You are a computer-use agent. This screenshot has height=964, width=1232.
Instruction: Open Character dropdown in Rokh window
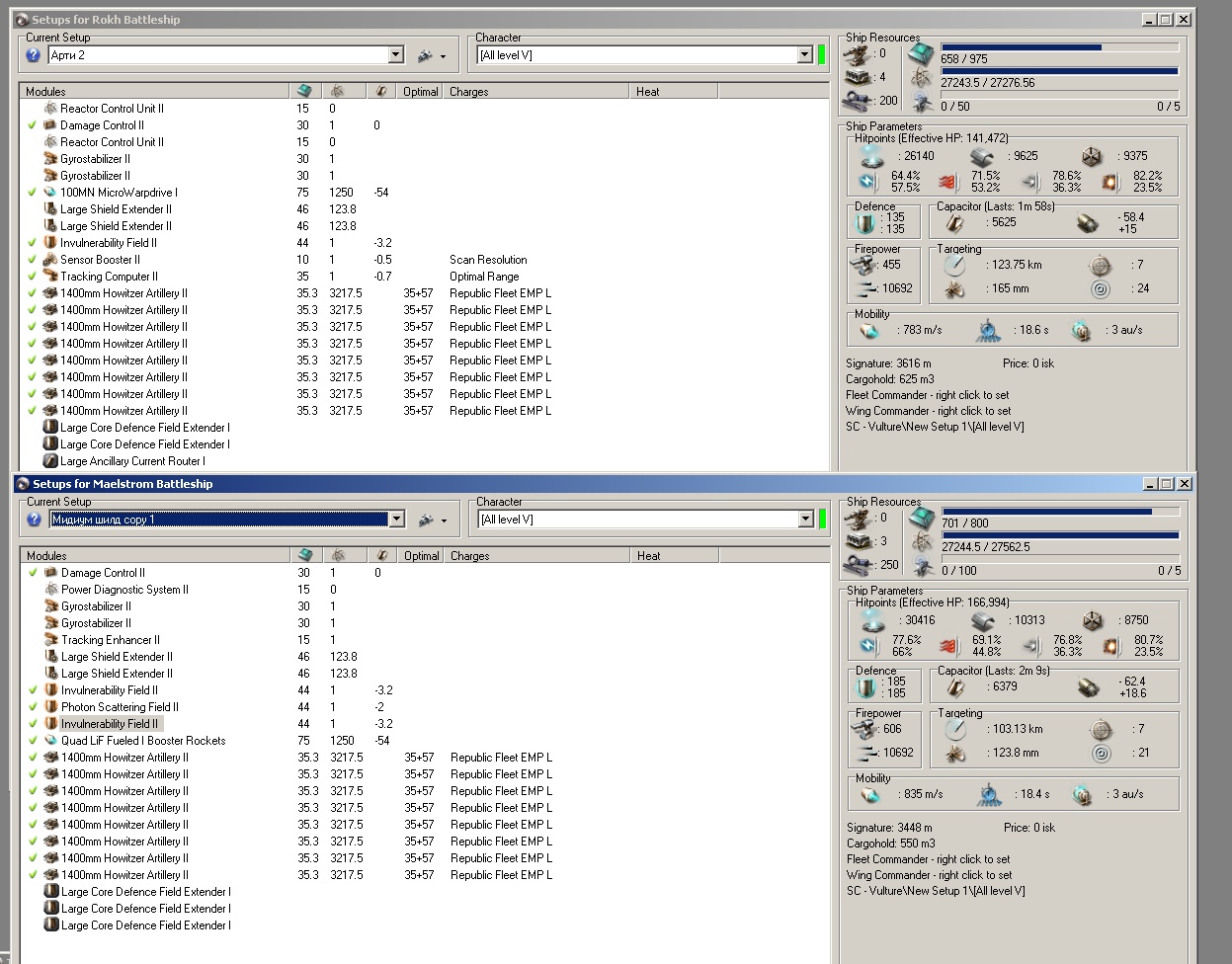pyautogui.click(x=805, y=55)
